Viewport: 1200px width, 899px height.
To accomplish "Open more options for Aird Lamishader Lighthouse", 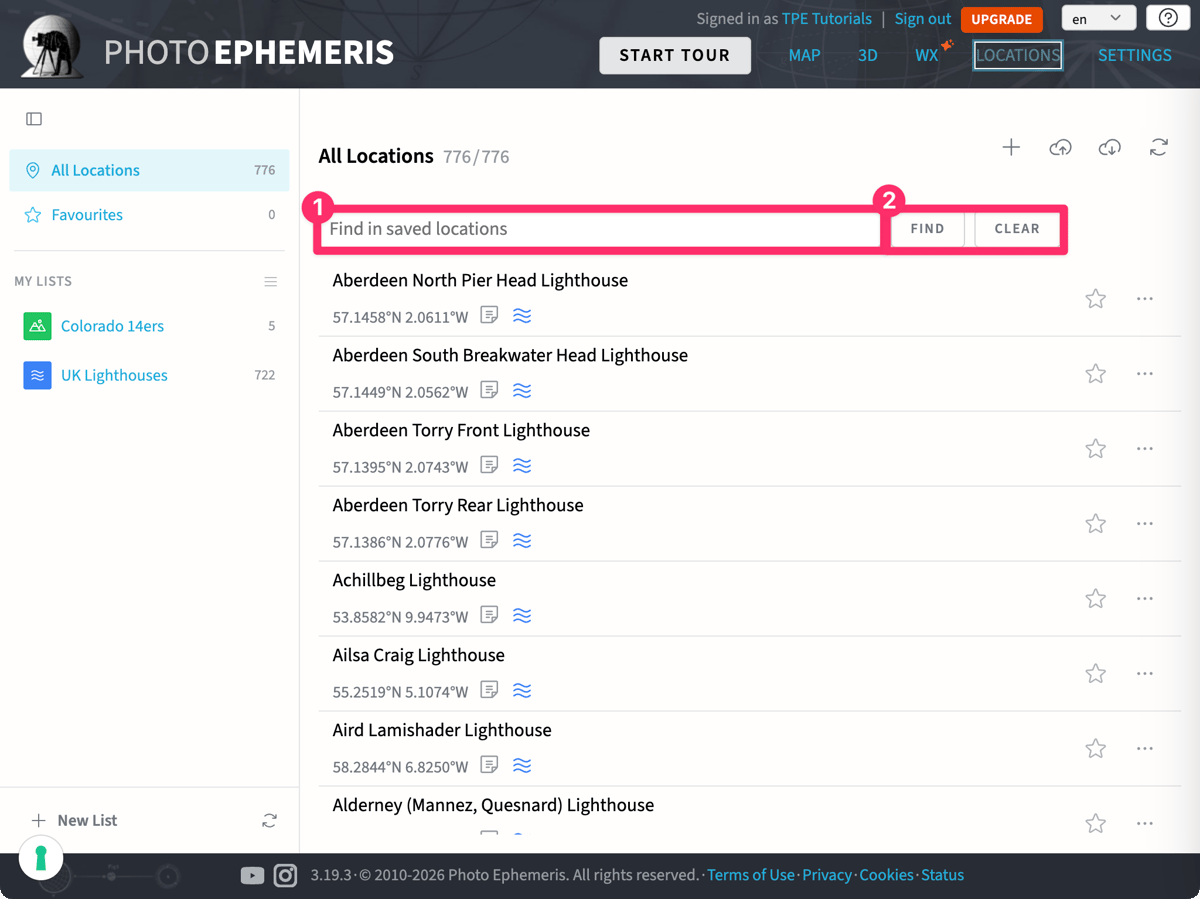I will 1145,748.
